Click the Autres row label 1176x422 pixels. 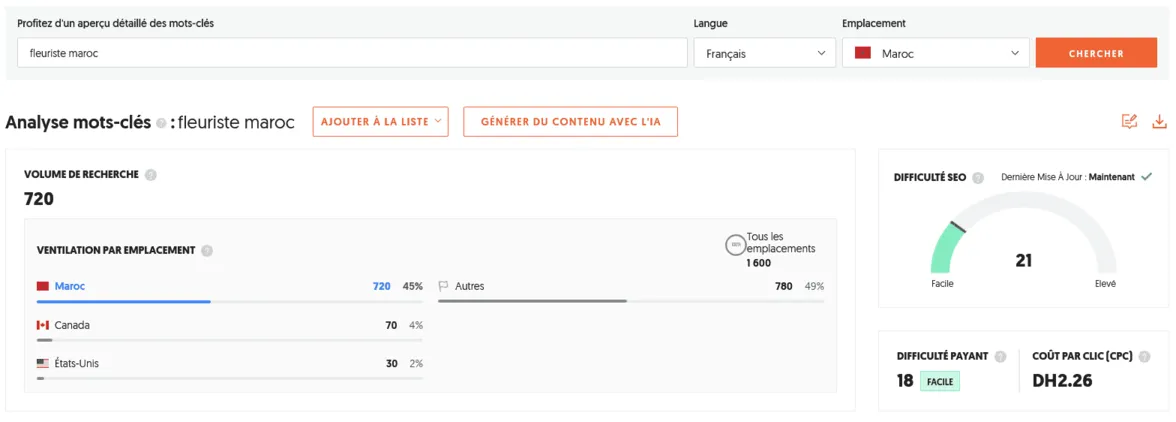tap(470, 286)
